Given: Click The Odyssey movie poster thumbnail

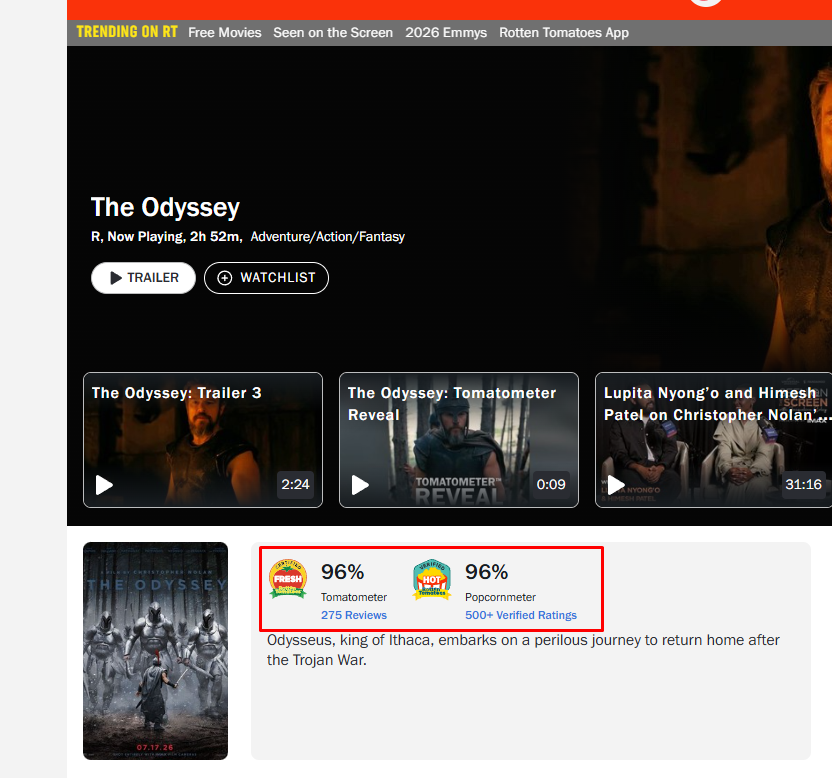Looking at the screenshot, I should (x=155, y=651).
